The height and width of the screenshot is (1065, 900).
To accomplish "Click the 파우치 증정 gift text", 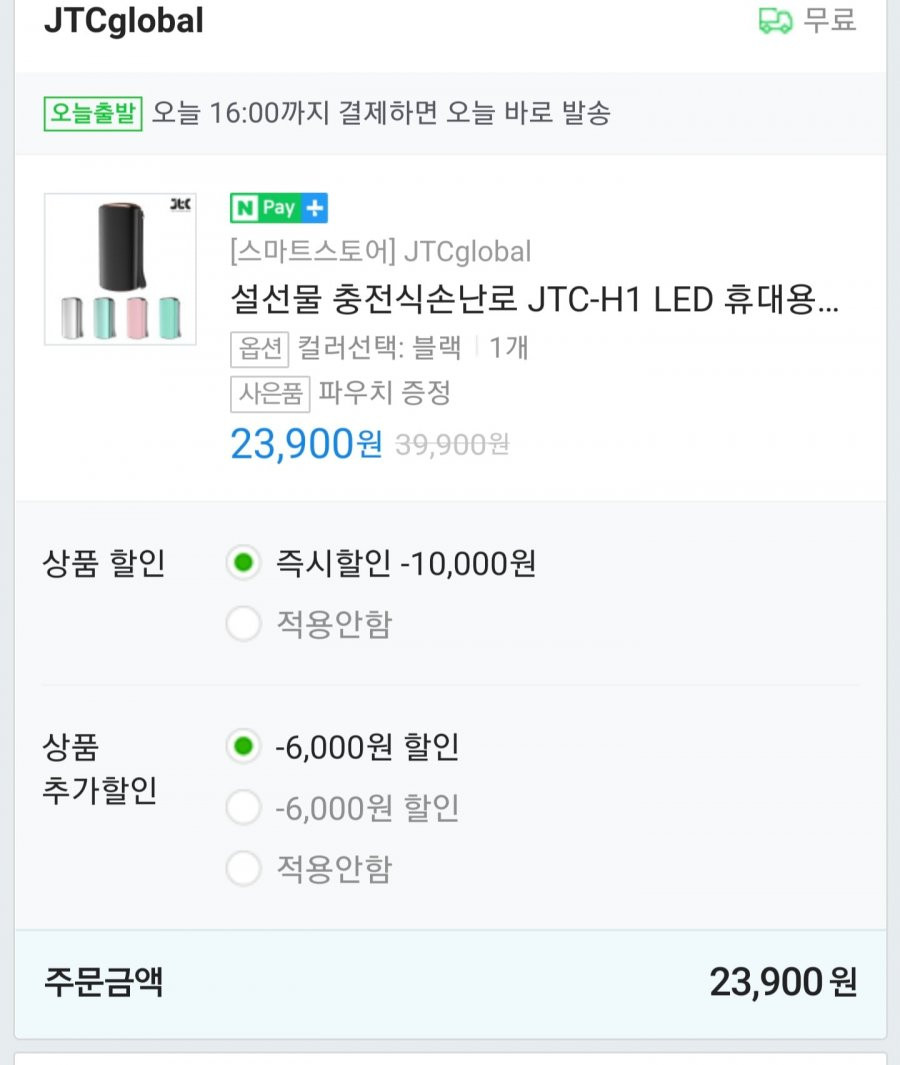I will coord(384,393).
